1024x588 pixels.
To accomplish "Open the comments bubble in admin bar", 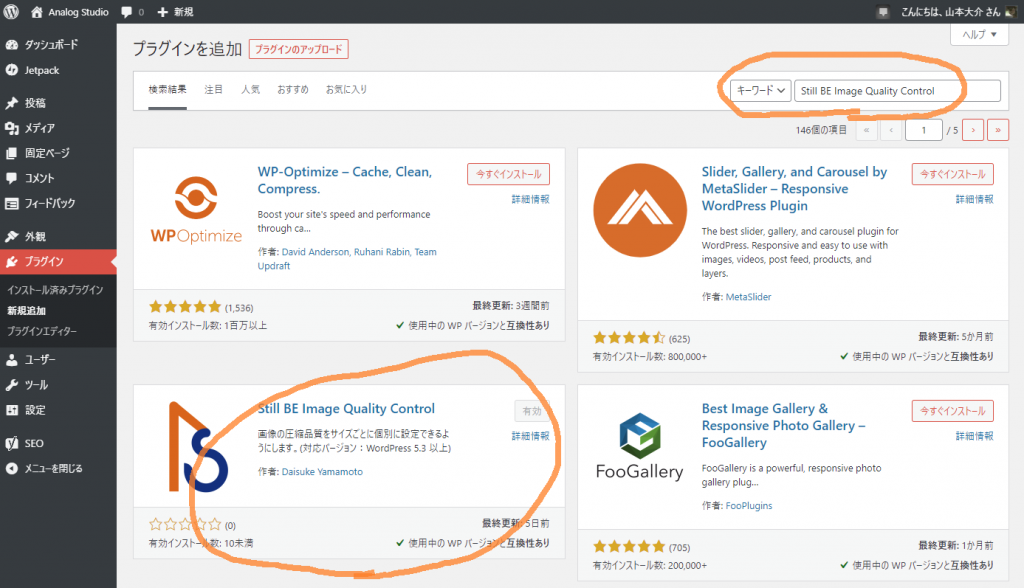I will (127, 12).
